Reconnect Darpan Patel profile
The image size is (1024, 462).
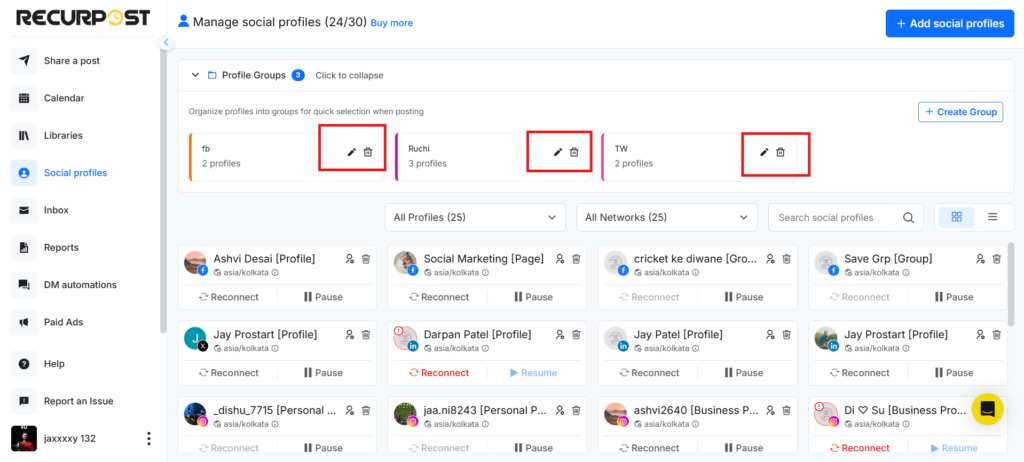coord(439,372)
